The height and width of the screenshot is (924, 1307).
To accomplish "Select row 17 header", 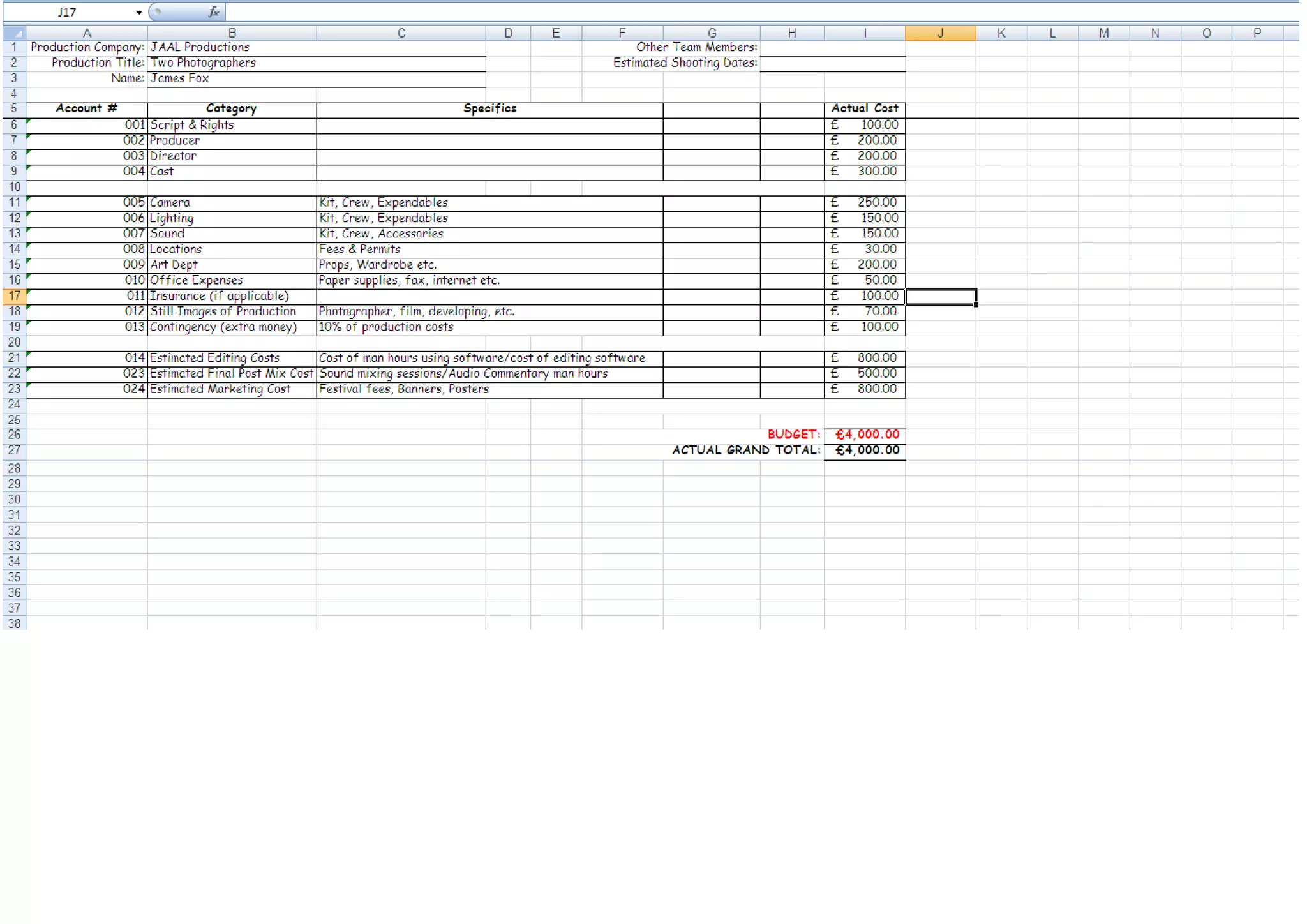I will coord(14,296).
